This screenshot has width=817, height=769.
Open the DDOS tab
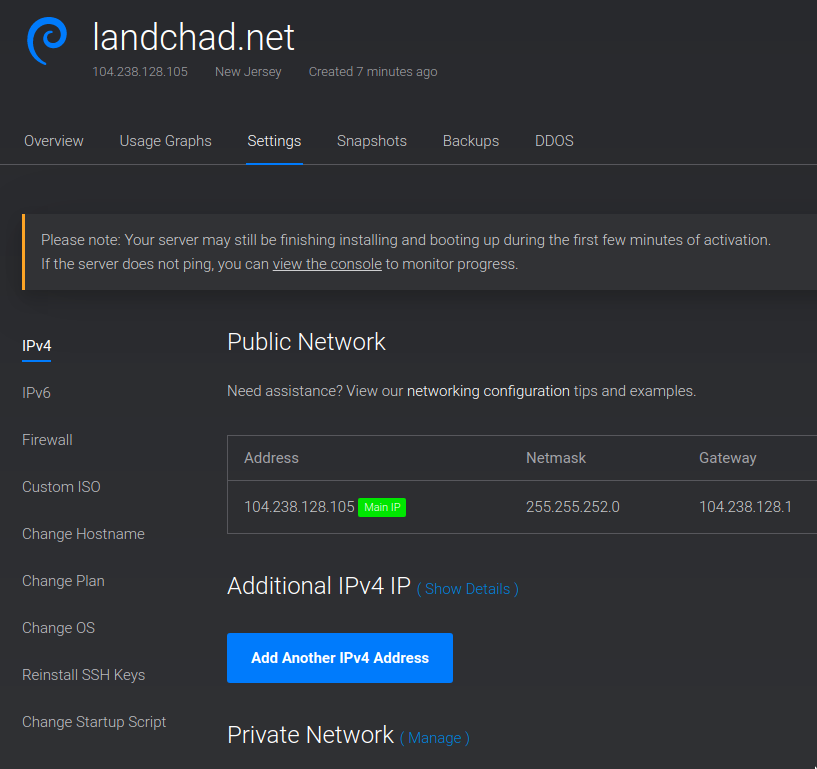tap(554, 141)
